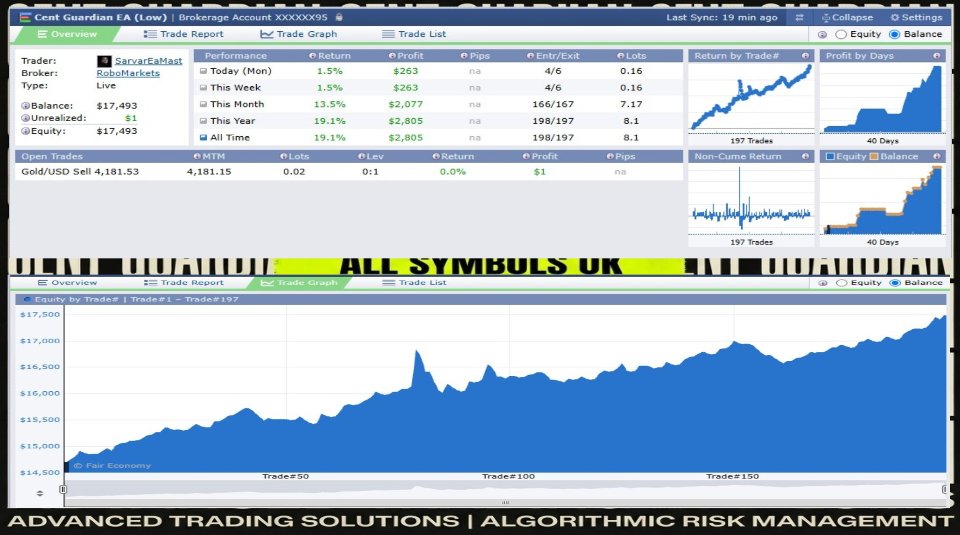Image resolution: width=960 pixels, height=535 pixels.
Task: Open the Return by Trade# mini chart
Action: pyautogui.click(x=751, y=98)
